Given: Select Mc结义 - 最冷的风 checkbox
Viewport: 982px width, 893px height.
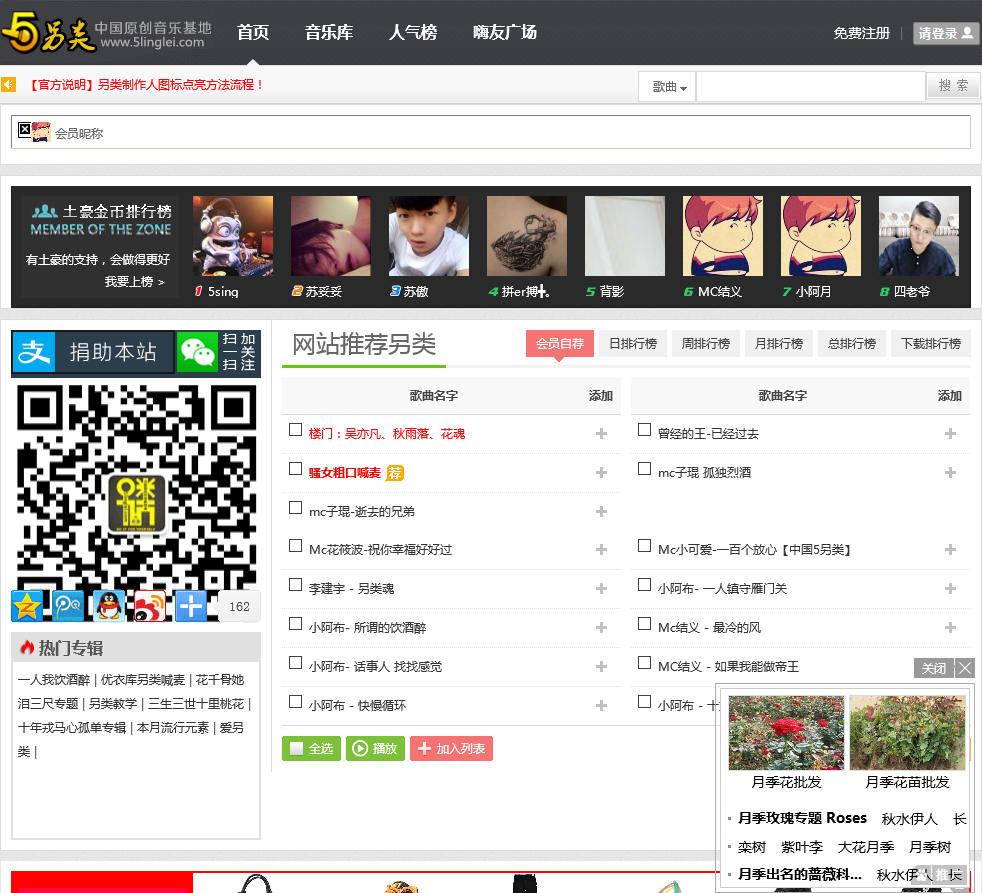Looking at the screenshot, I should point(644,623).
